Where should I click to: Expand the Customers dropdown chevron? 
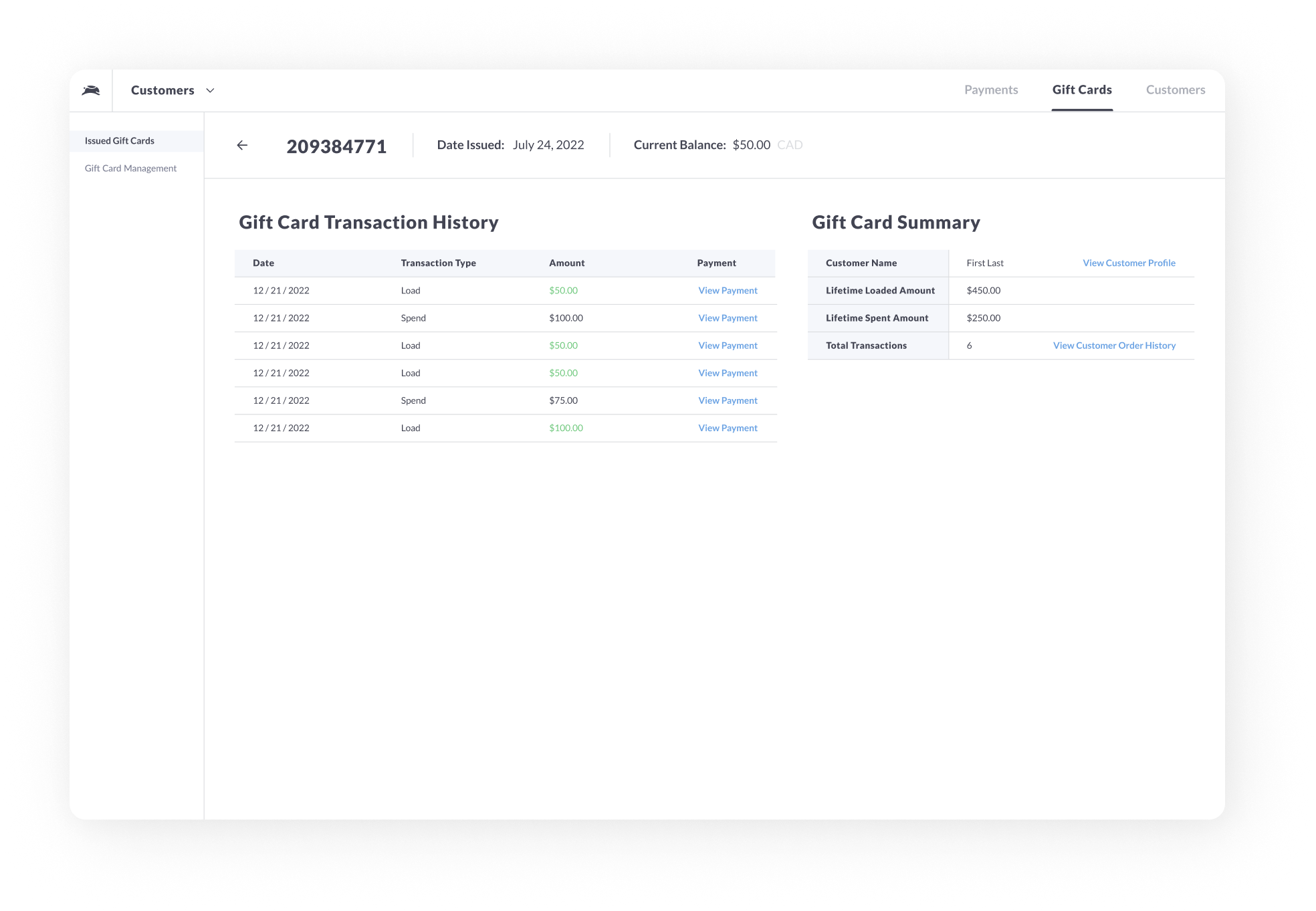point(210,90)
